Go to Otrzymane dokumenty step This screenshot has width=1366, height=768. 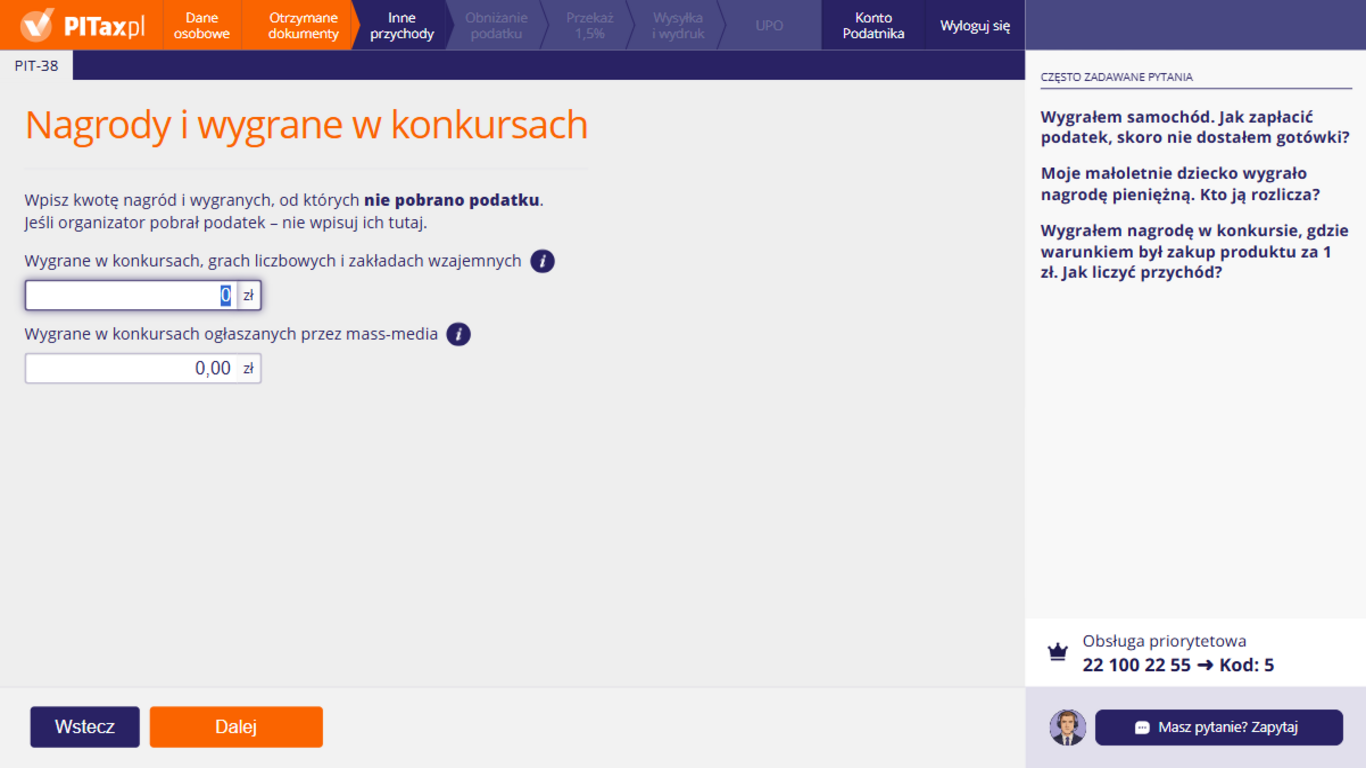pyautogui.click(x=303, y=26)
